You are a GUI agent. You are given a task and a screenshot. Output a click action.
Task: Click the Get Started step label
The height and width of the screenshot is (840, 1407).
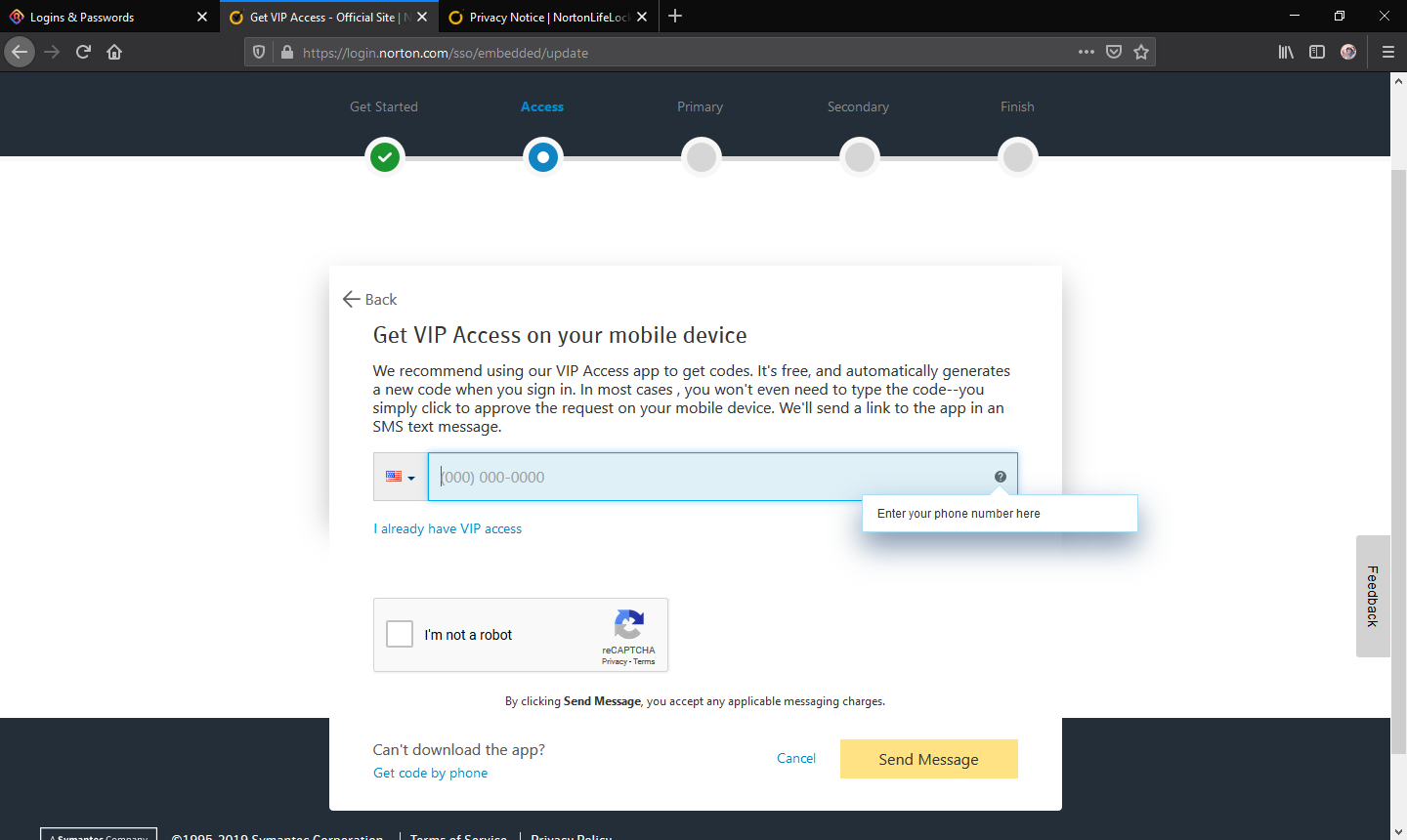pos(384,106)
